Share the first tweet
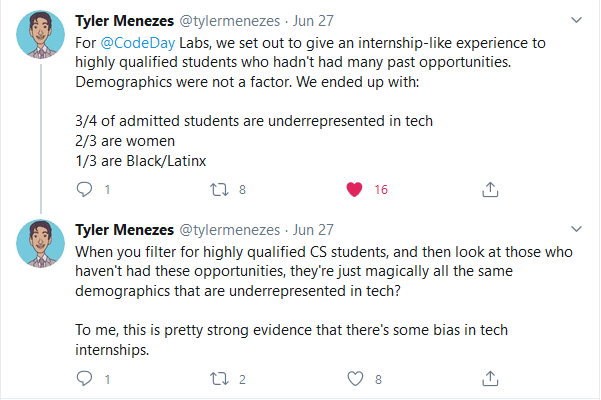 [490, 188]
